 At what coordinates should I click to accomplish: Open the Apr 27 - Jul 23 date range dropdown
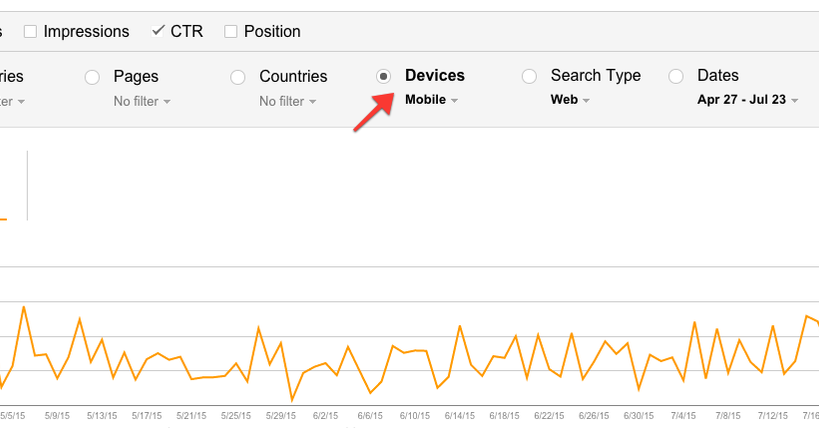tap(748, 100)
